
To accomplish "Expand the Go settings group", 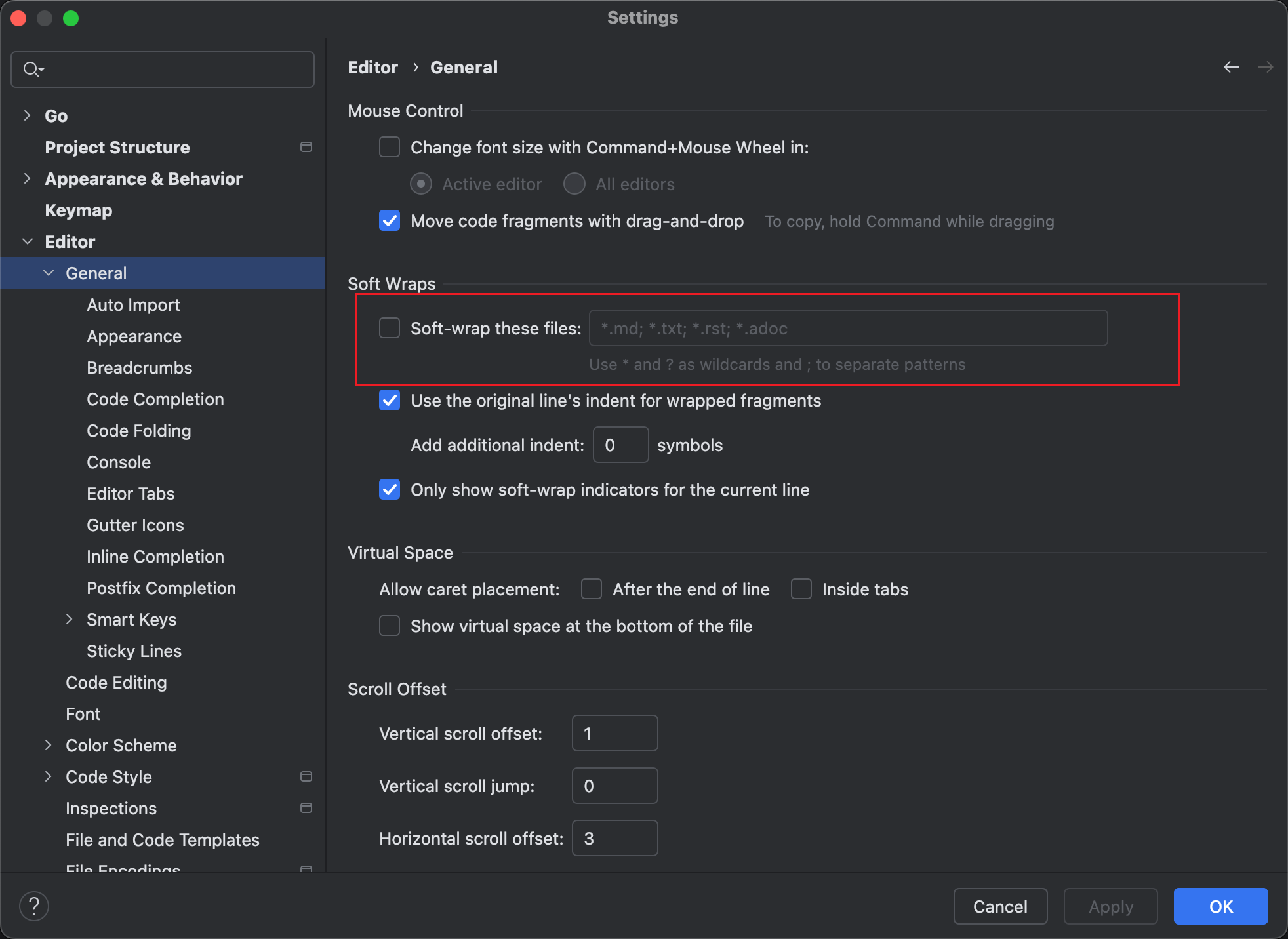I will (27, 115).
